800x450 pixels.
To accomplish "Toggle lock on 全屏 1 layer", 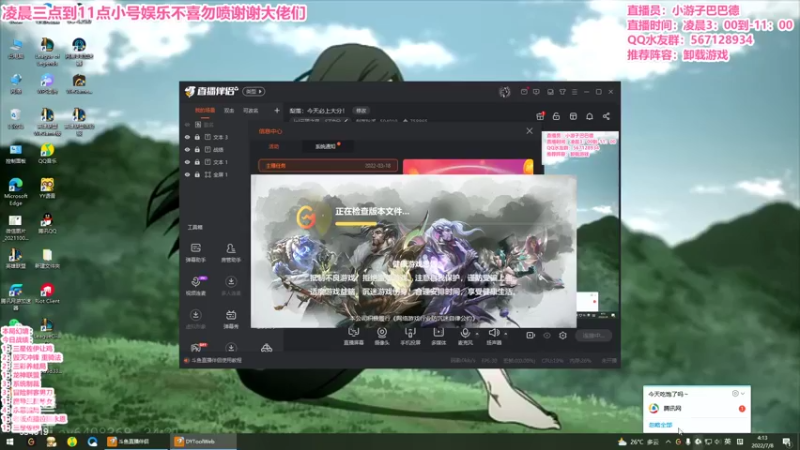I will tap(197, 174).
